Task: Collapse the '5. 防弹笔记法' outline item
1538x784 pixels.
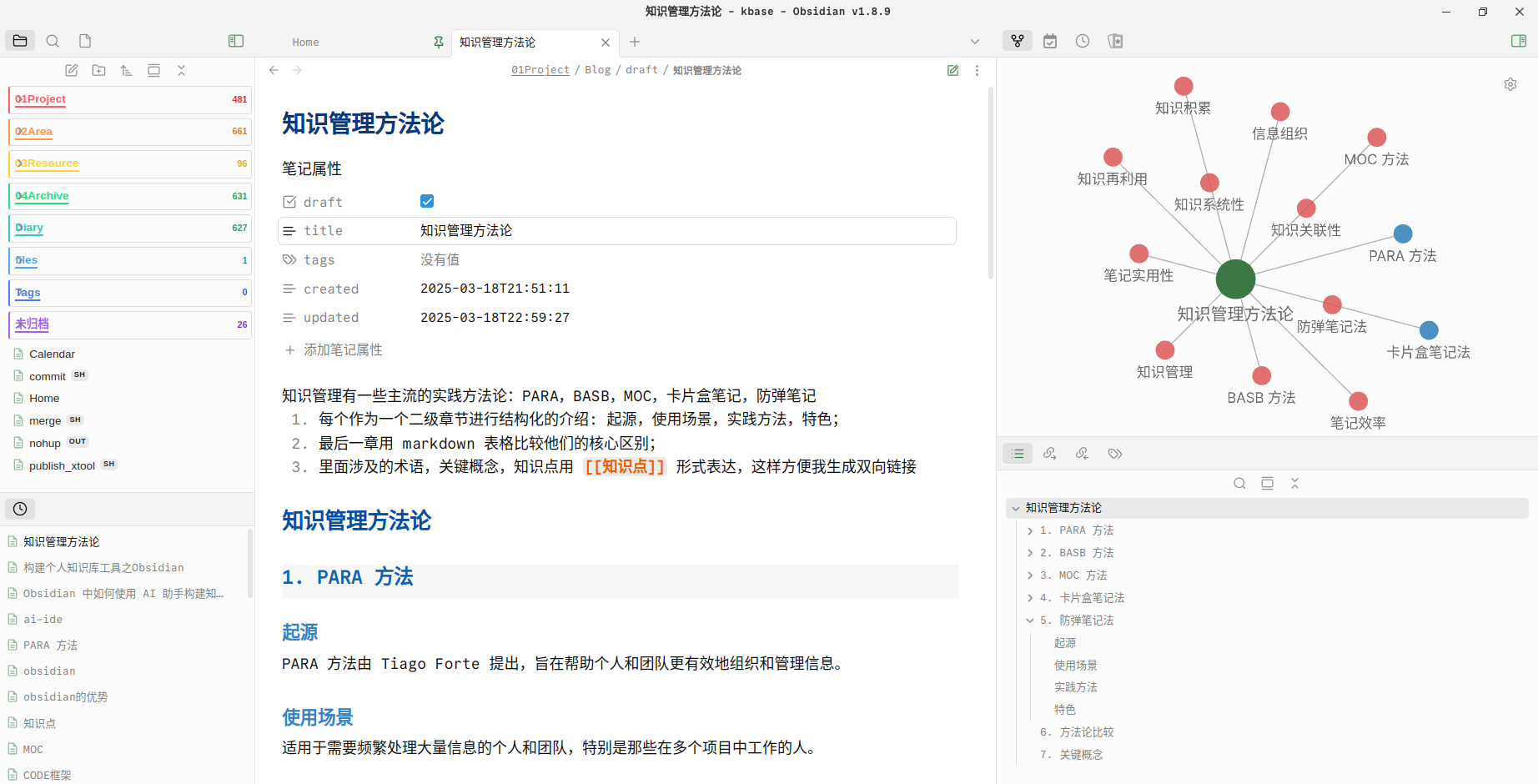Action: pos(1030,621)
